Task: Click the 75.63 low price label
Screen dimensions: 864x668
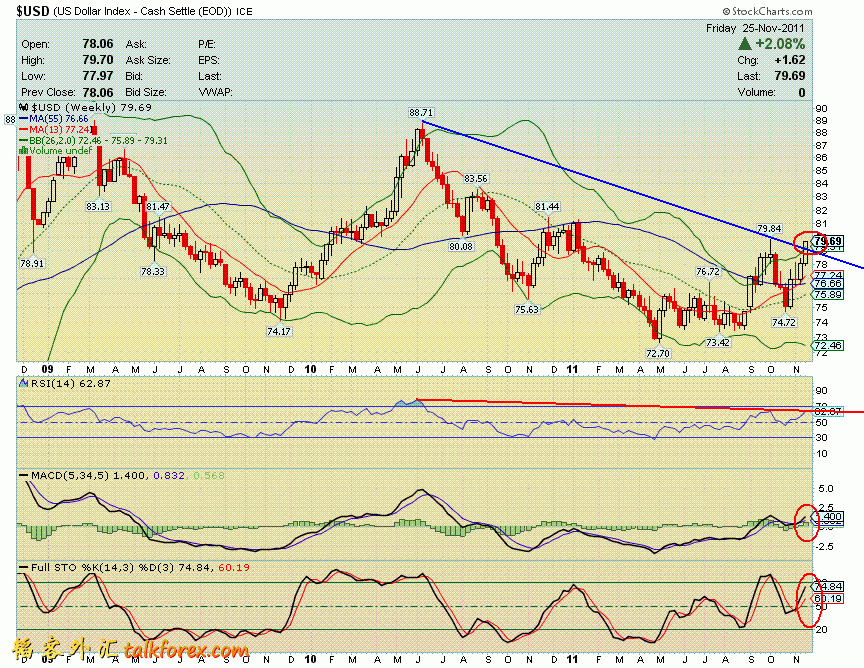Action: pos(527,309)
